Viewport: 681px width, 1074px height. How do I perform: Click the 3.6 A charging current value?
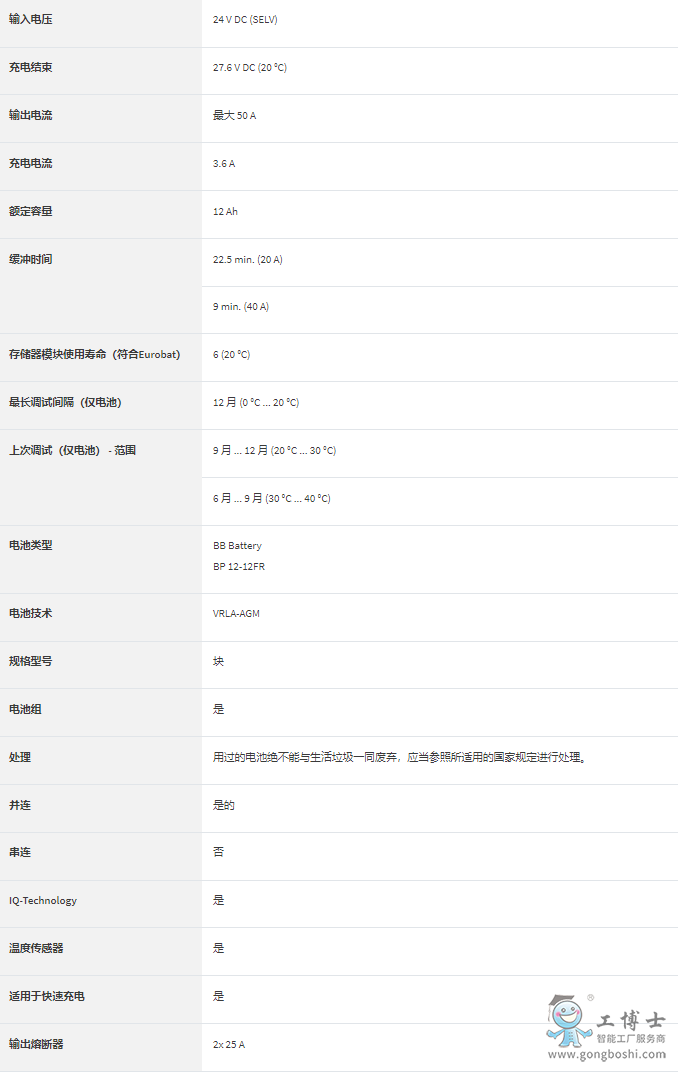[224, 163]
